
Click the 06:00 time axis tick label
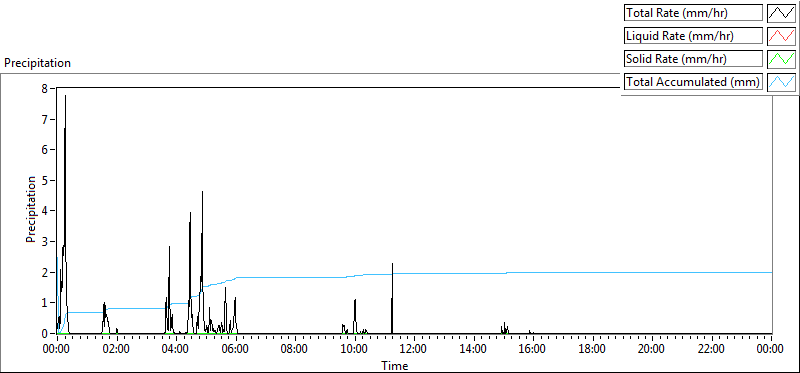click(236, 350)
